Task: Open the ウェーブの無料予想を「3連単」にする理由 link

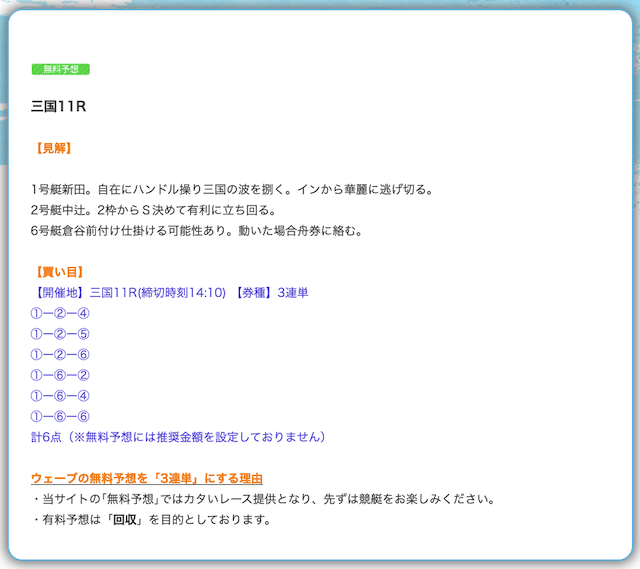Action: click(x=147, y=478)
